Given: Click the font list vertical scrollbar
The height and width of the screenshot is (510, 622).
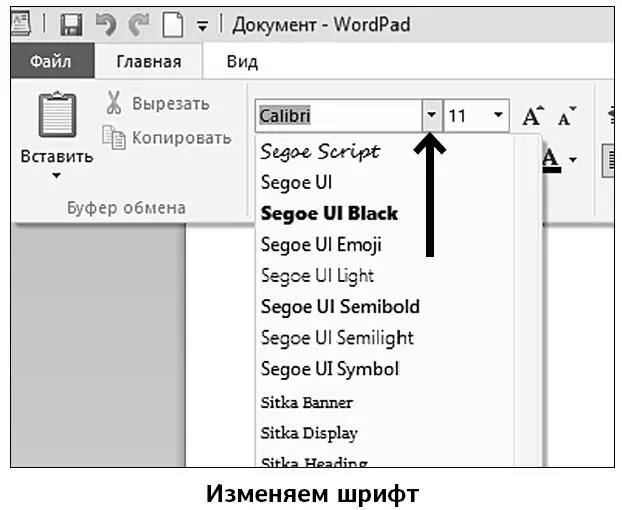Looking at the screenshot, I should (x=527, y=301).
